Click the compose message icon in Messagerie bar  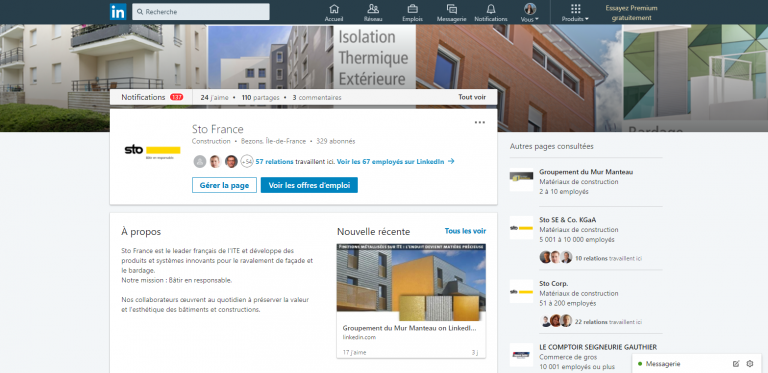pos(736,364)
